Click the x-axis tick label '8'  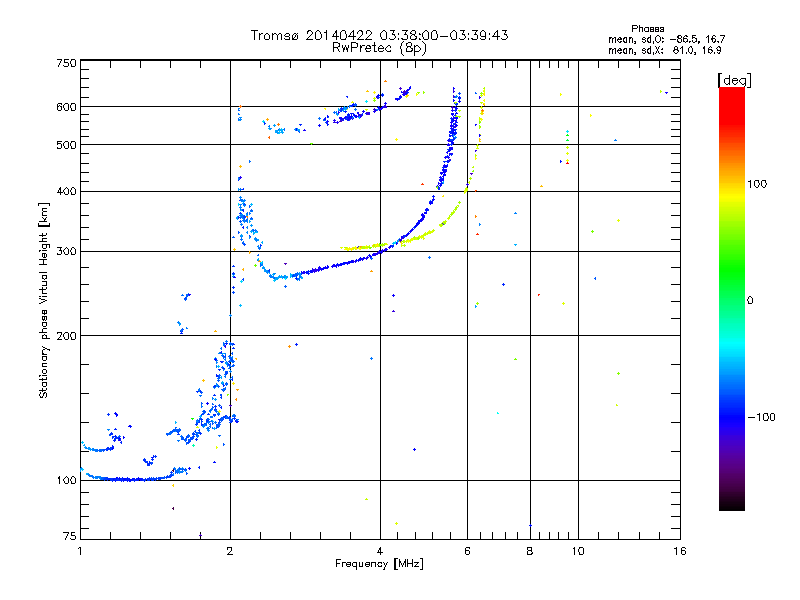[x=530, y=551]
